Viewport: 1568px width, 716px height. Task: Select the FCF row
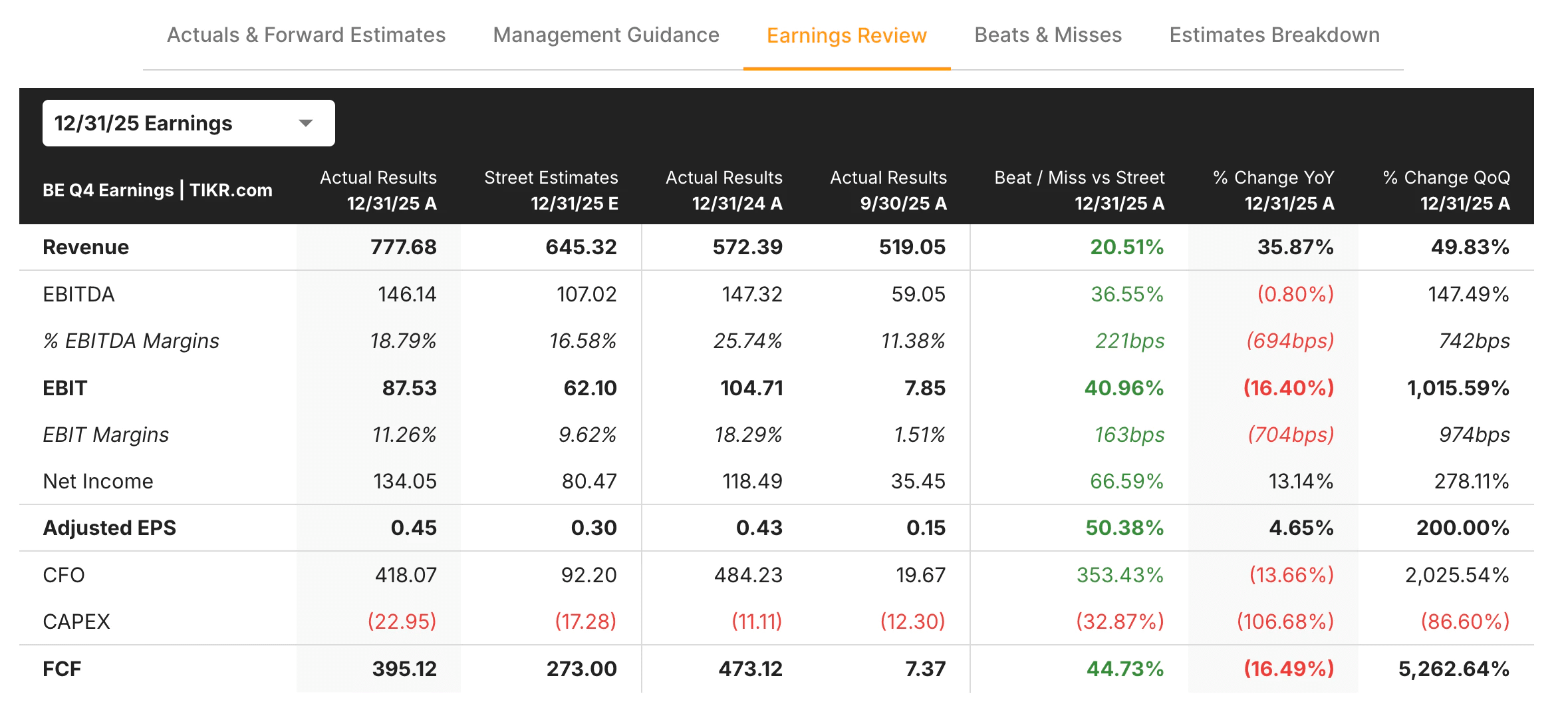click(61, 668)
